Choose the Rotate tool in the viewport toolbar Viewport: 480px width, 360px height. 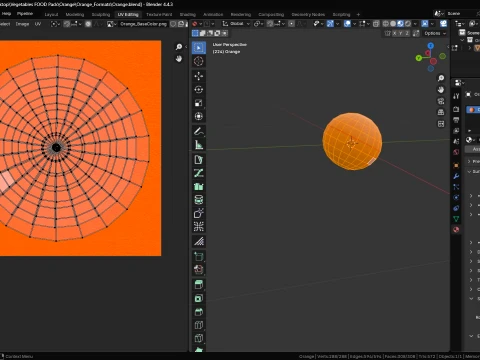199,89
